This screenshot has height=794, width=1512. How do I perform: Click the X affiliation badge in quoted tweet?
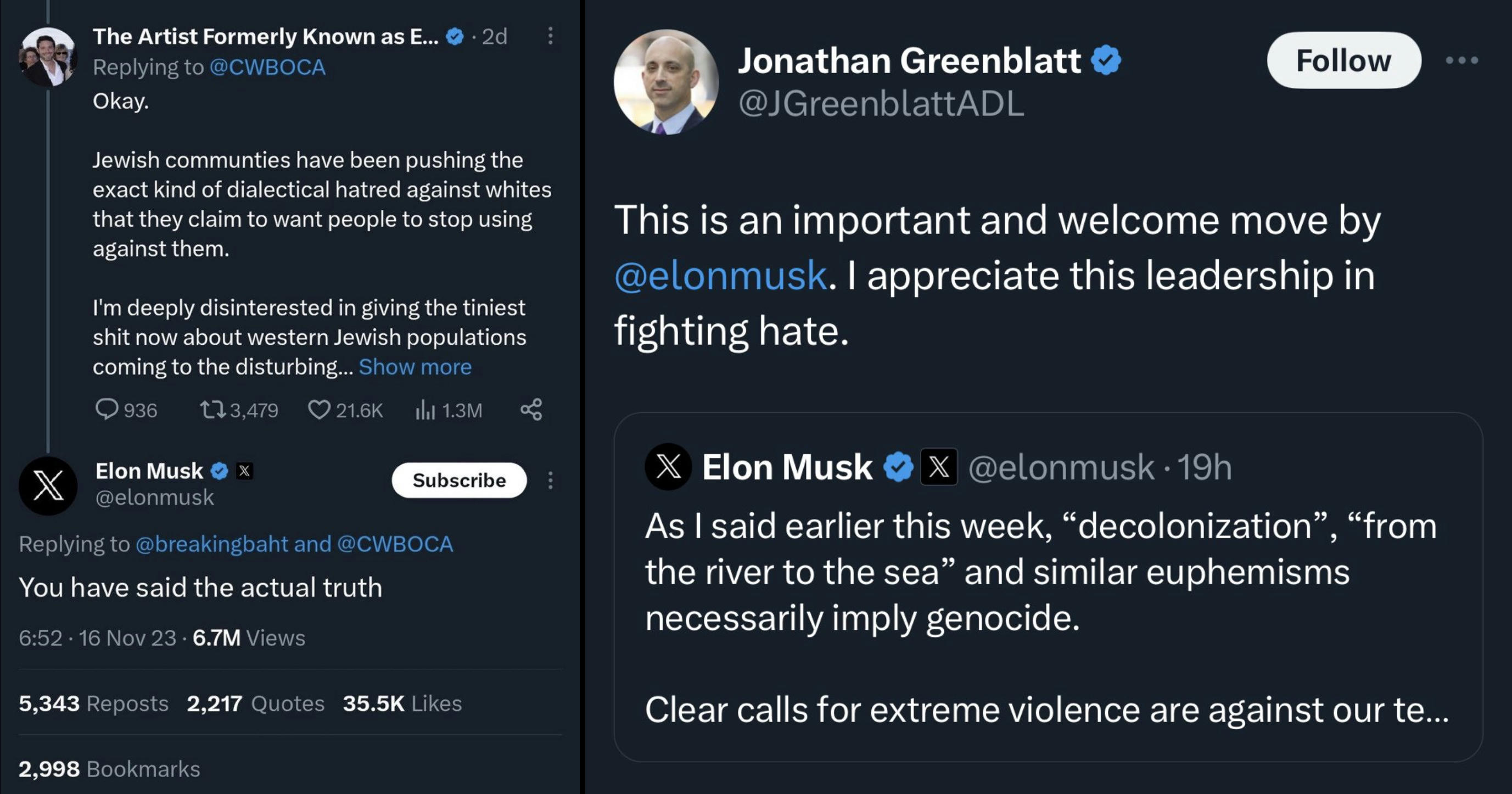938,467
